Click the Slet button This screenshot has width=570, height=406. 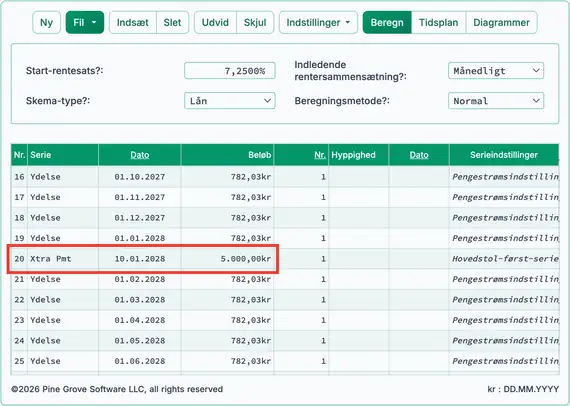172,23
